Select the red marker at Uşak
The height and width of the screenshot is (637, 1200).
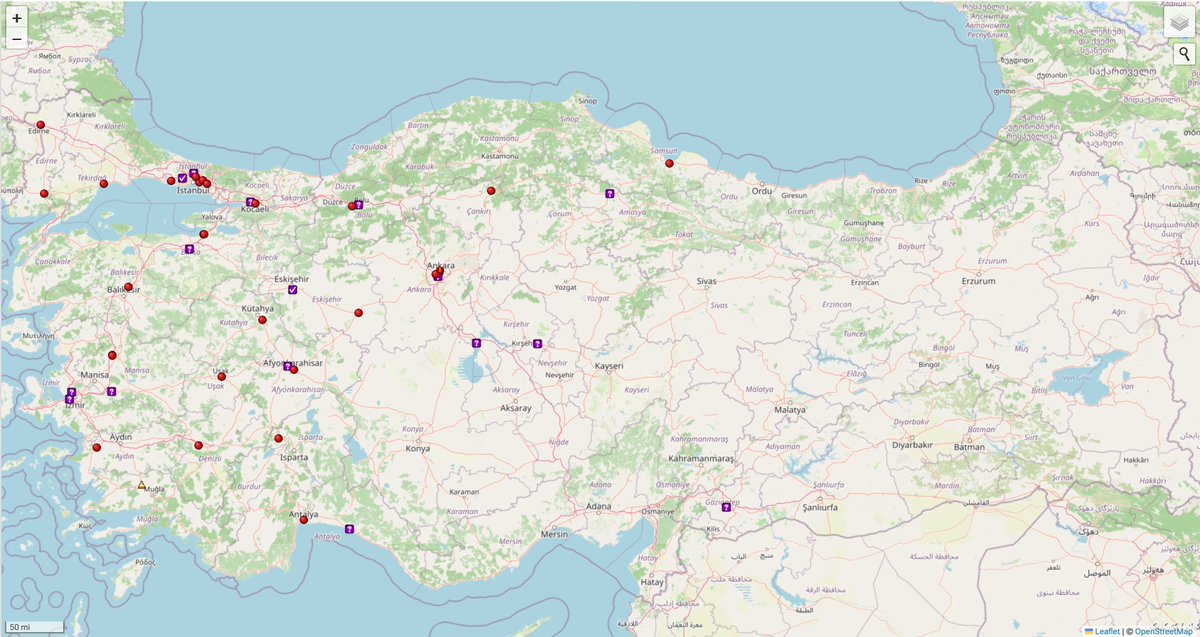222,377
